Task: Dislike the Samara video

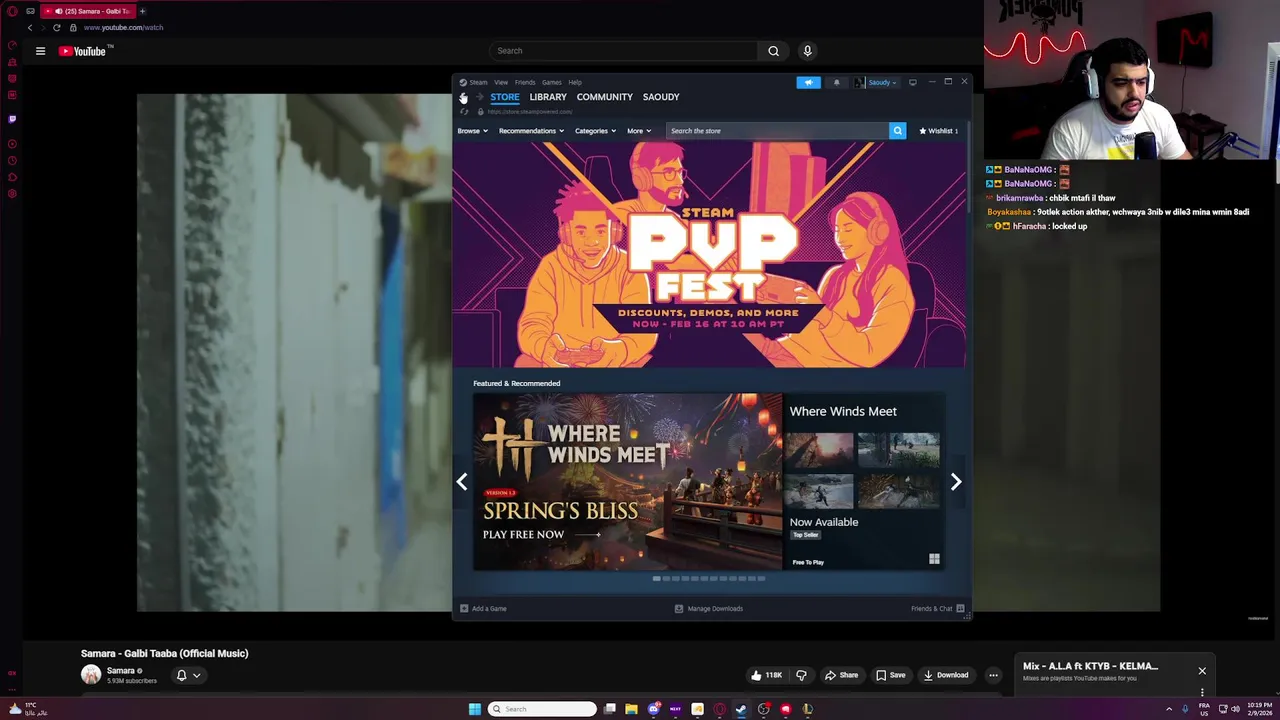Action: pyautogui.click(x=801, y=675)
